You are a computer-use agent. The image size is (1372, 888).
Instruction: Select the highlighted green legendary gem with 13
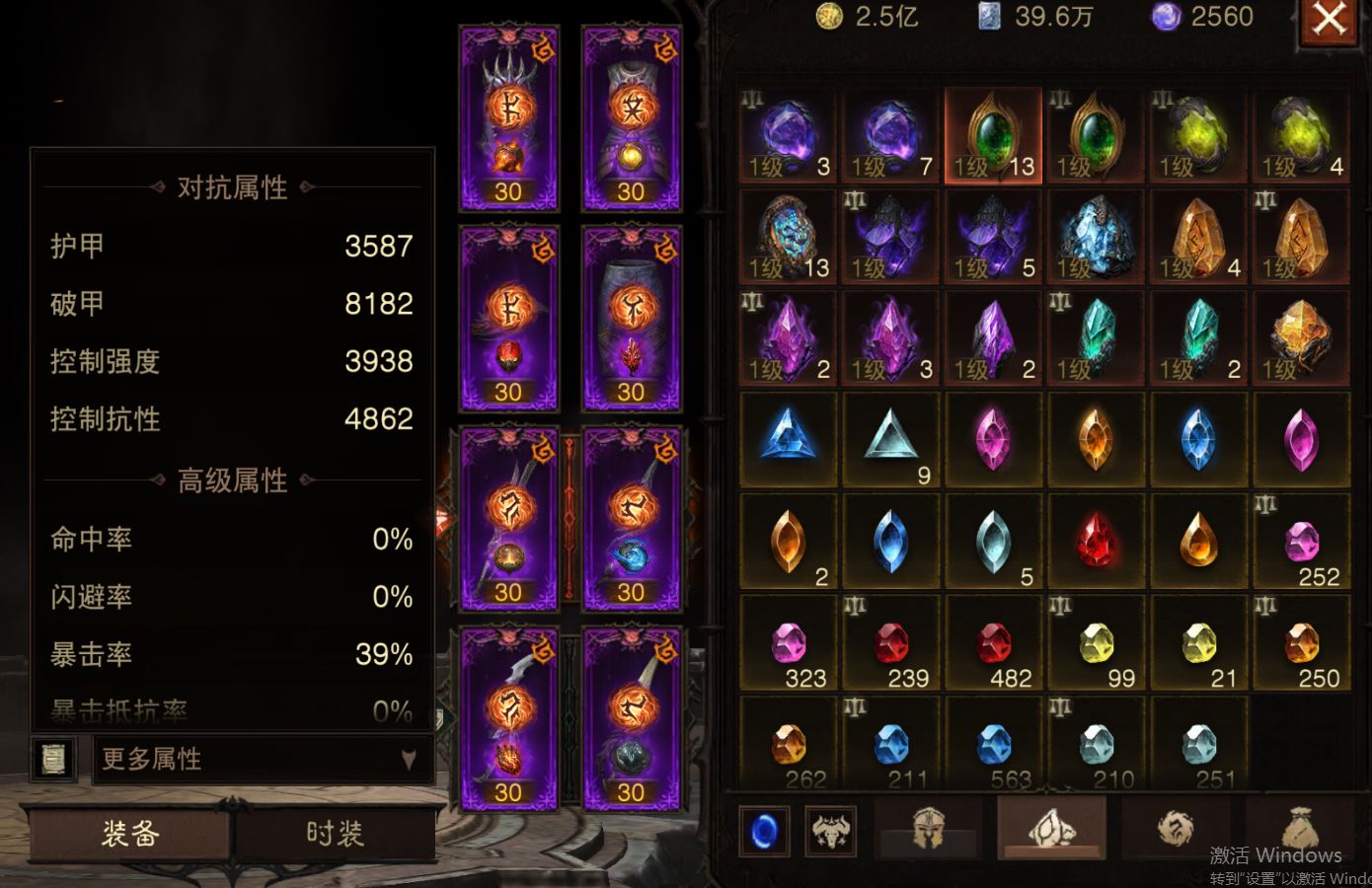click(x=994, y=135)
